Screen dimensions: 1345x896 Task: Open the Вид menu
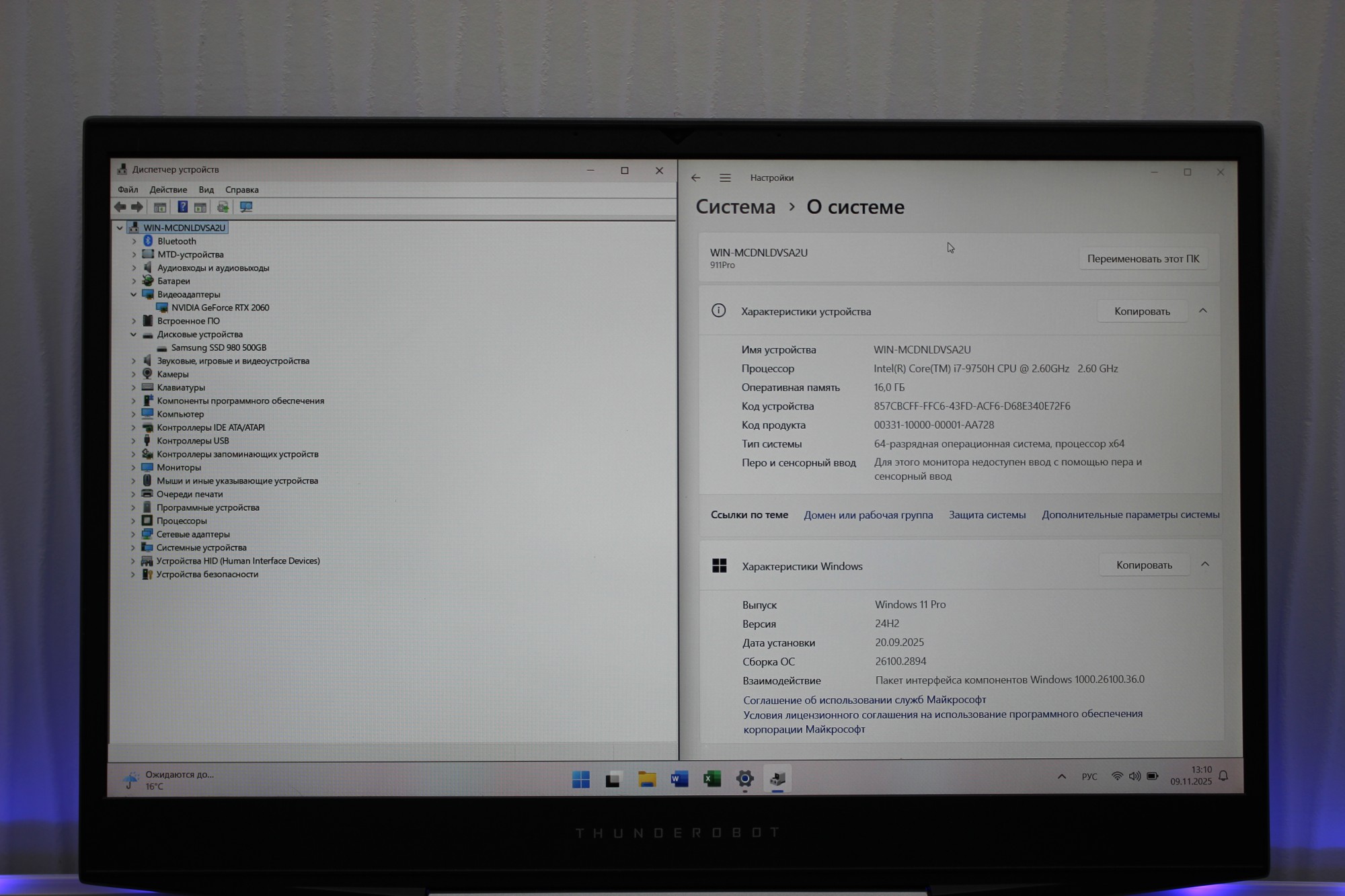tap(206, 190)
